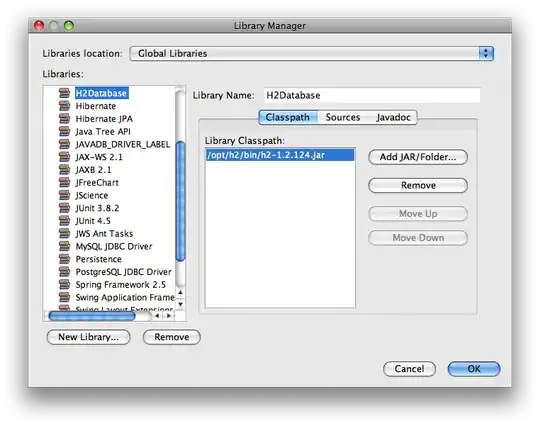The height and width of the screenshot is (426, 540).
Task: Click the JFreeChart library icon
Action: (64, 182)
